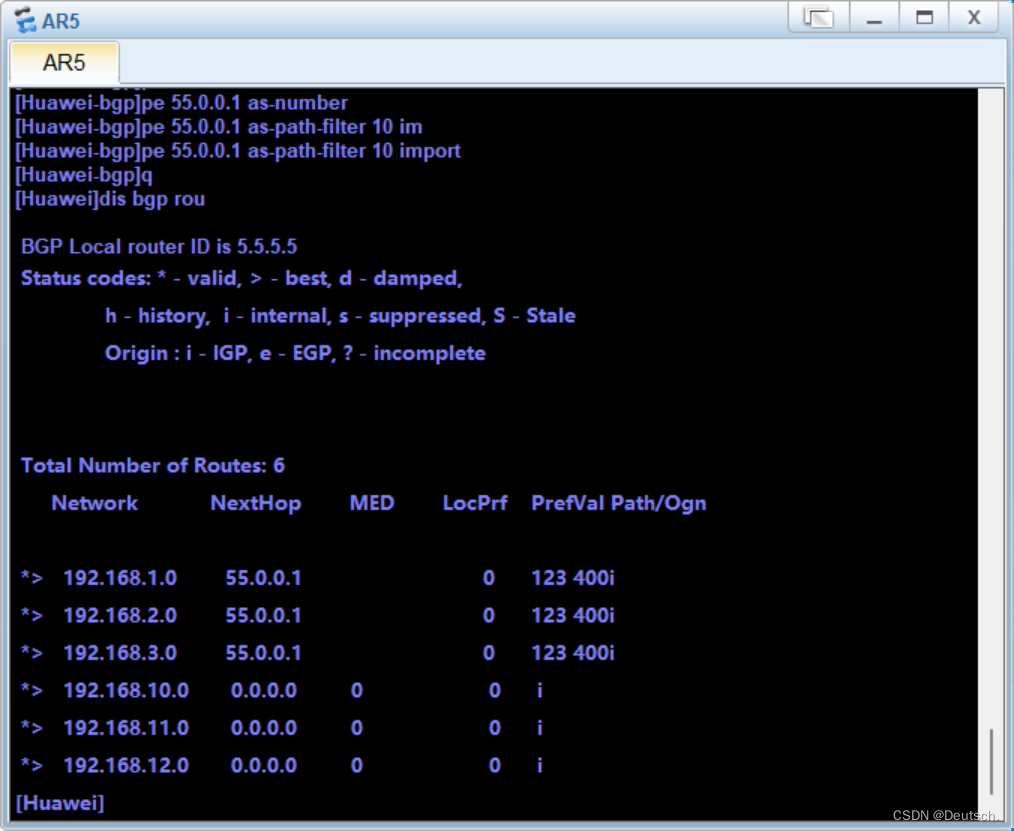This screenshot has height=831, width=1014.
Task: Click the [Huawei-bgp]q command line
Action: click(84, 175)
